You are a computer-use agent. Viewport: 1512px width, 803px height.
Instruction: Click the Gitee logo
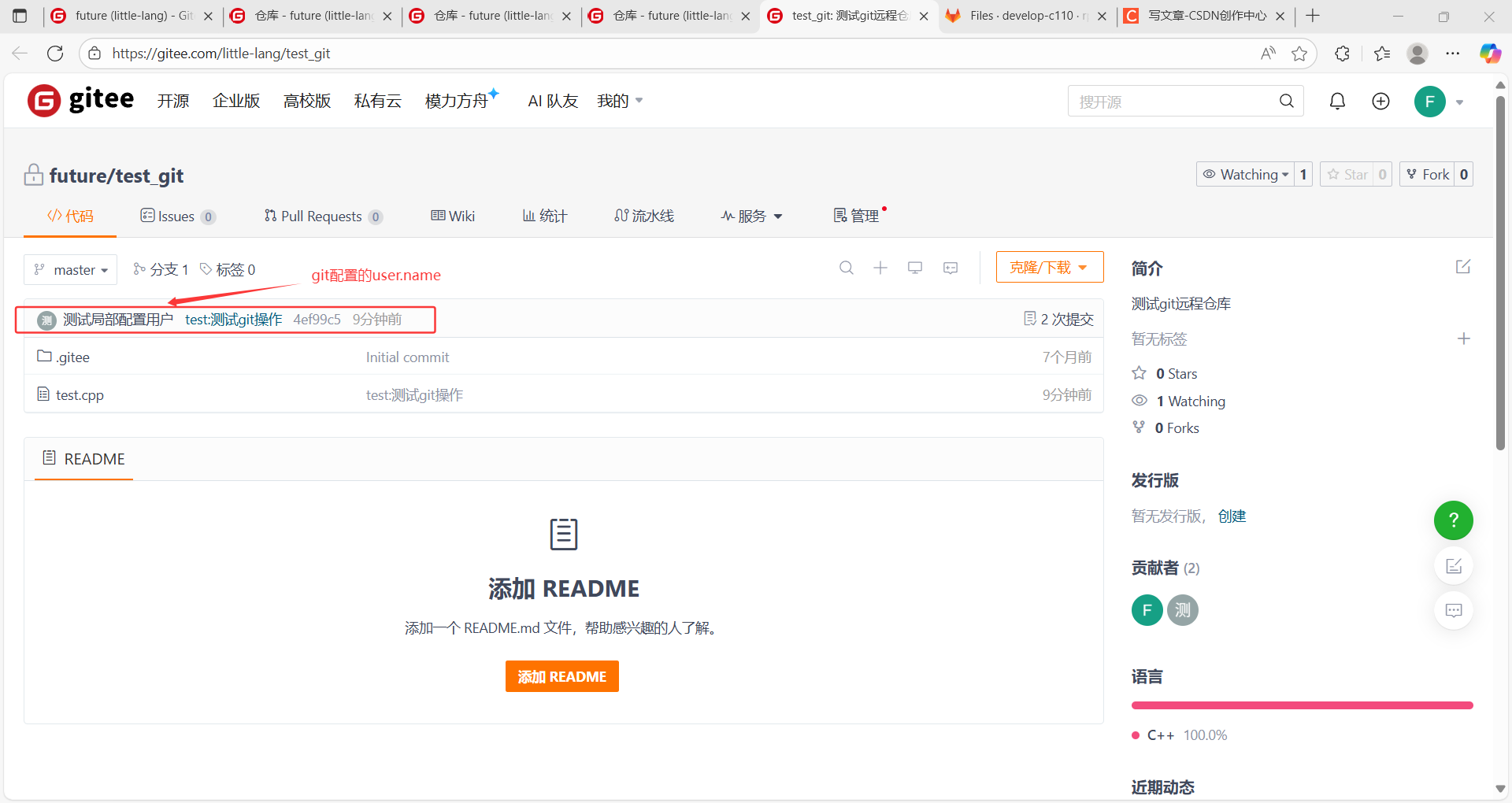pyautogui.click(x=80, y=100)
